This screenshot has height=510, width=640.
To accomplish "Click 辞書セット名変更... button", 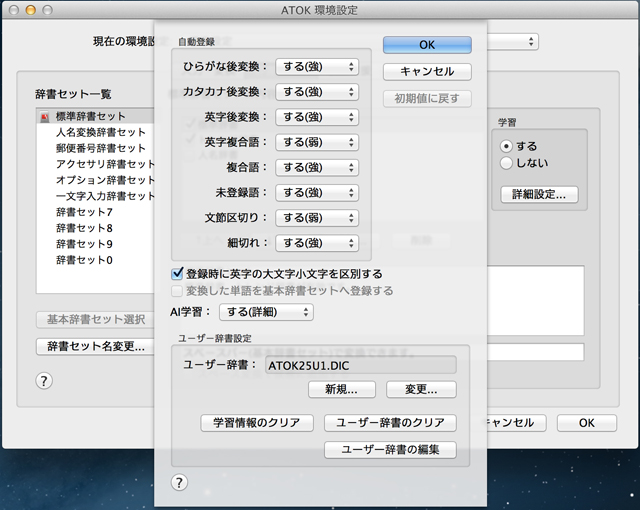I will coord(95,347).
